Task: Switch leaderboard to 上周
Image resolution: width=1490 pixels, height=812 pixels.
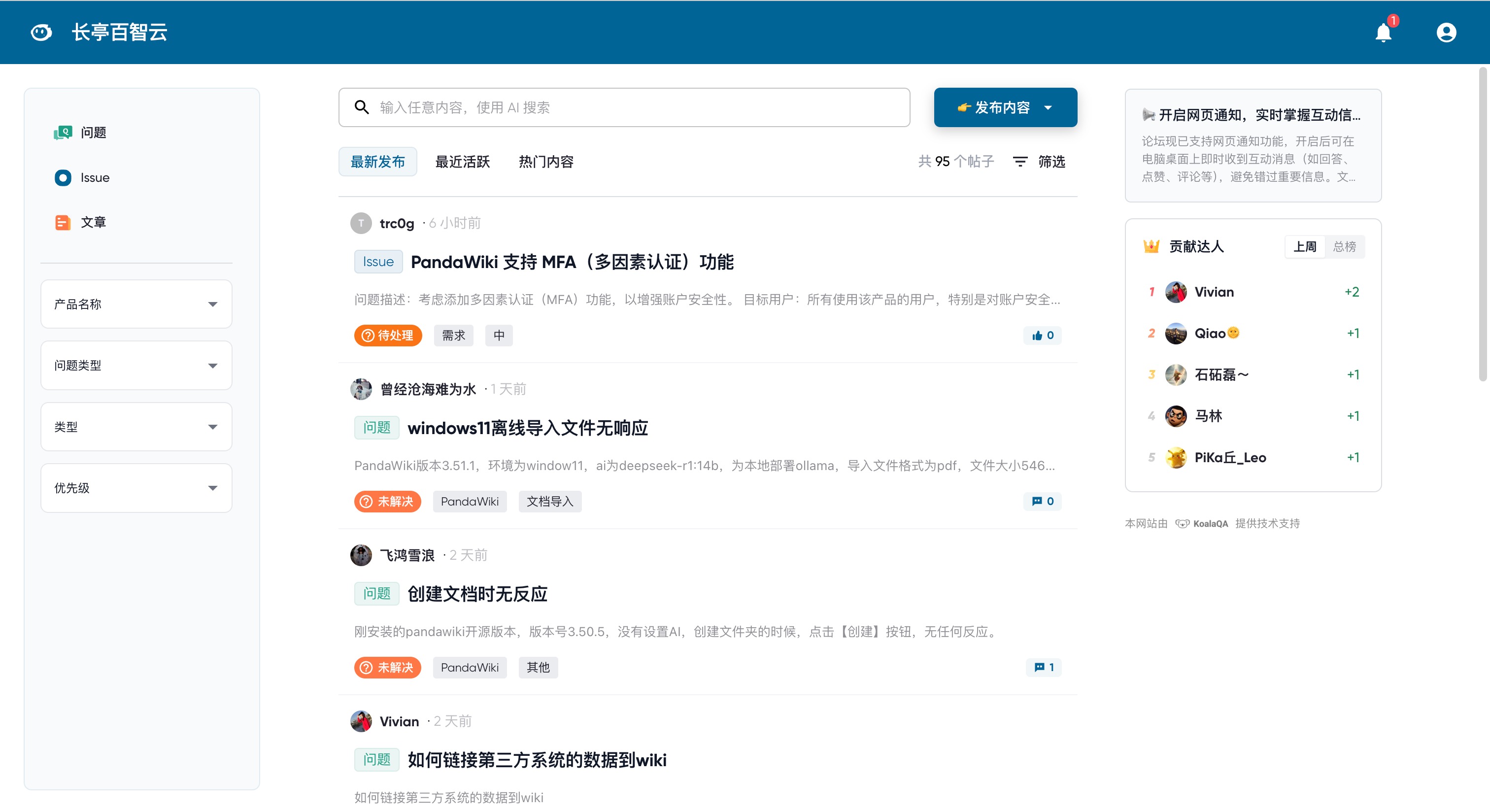Action: point(1305,247)
